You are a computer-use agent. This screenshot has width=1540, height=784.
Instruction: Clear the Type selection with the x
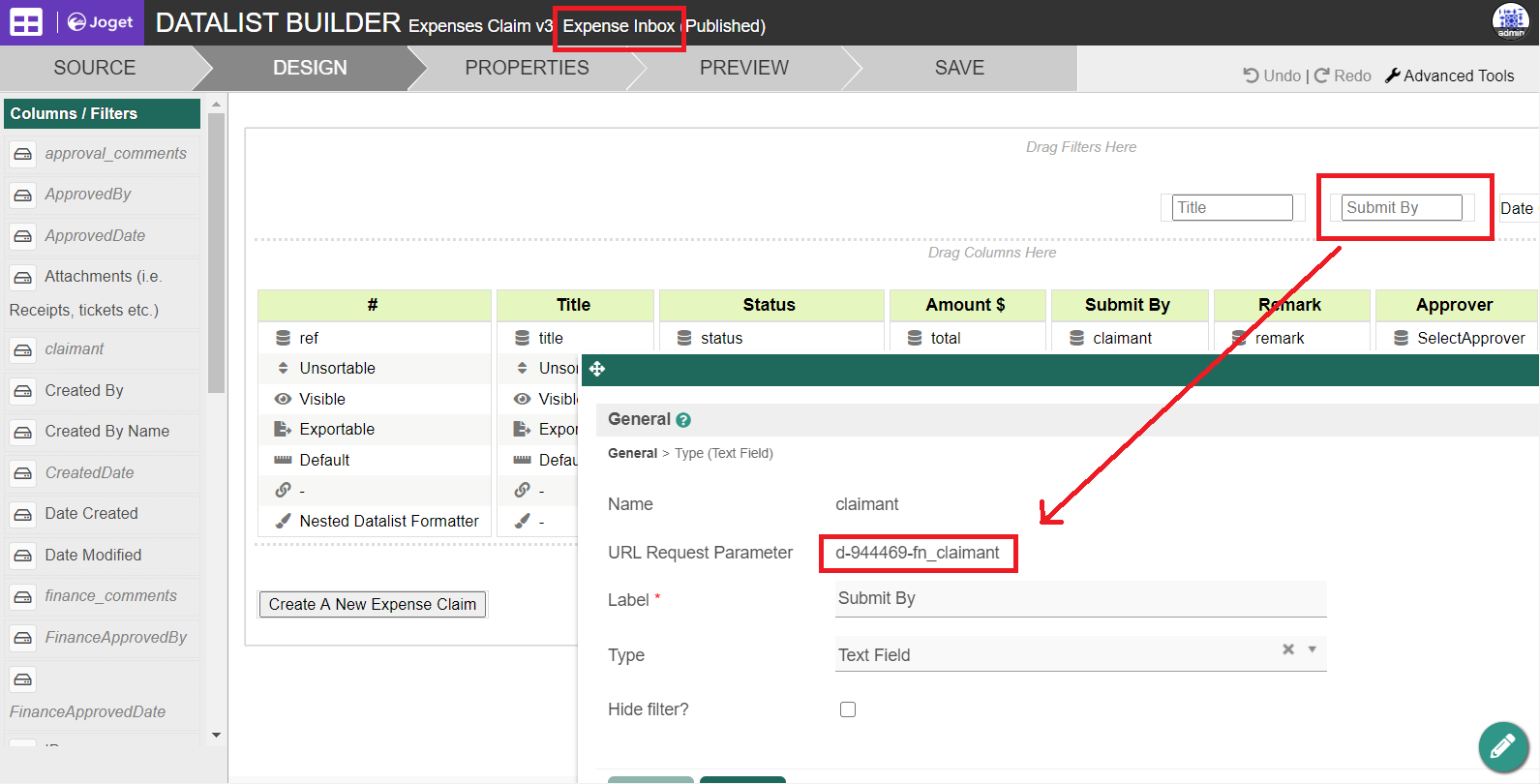tap(1288, 649)
